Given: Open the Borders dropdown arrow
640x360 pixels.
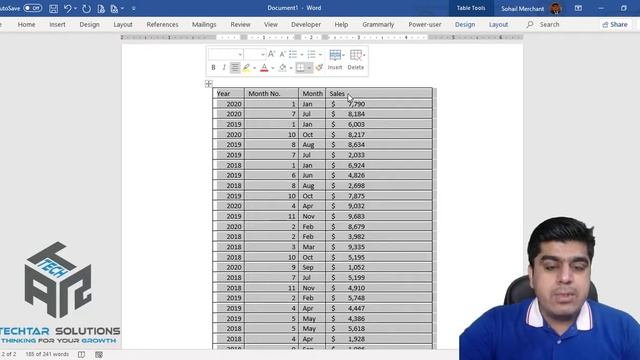Looking at the screenshot, I should pyautogui.click(x=309, y=68).
